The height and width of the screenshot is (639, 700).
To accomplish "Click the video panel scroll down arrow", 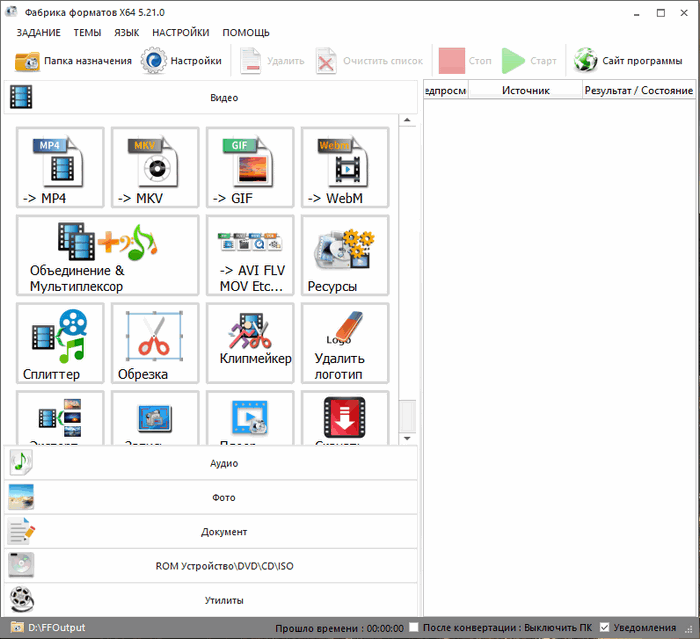I will coord(407,439).
